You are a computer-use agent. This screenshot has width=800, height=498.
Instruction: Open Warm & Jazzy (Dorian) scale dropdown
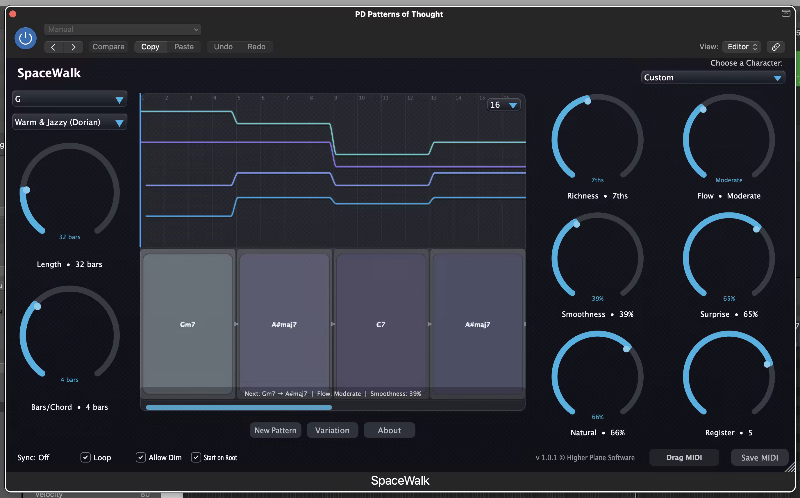click(x=69, y=122)
